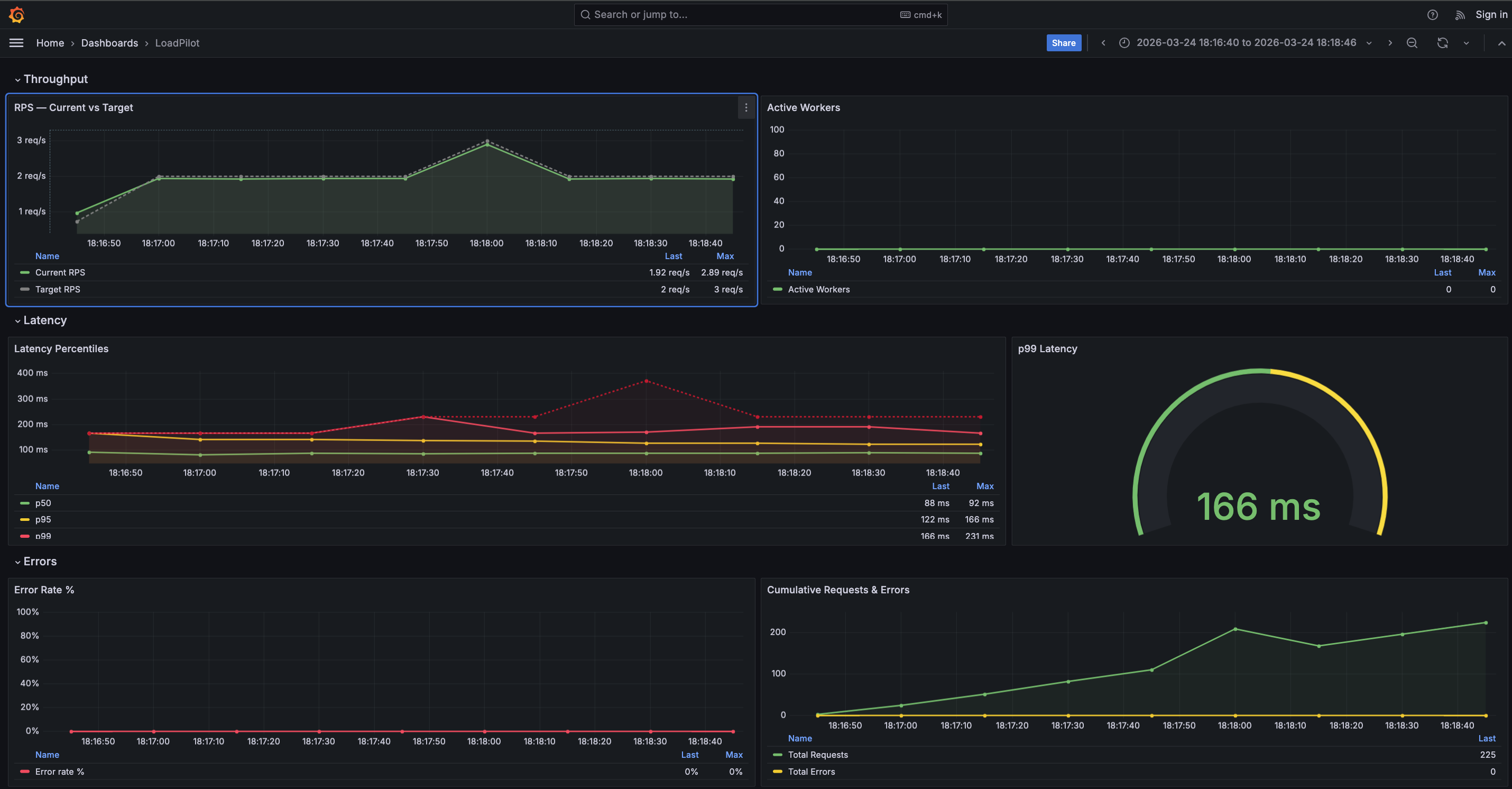1512x789 pixels.
Task: Hide the Target RPS series via its legend
Action: pos(58,289)
